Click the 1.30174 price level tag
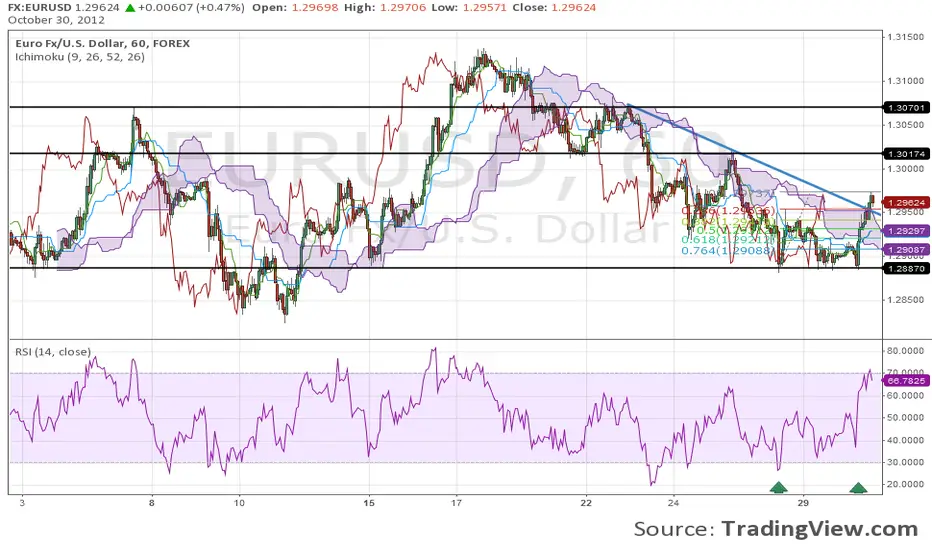Screen dimensions: 932x550 click(906, 153)
